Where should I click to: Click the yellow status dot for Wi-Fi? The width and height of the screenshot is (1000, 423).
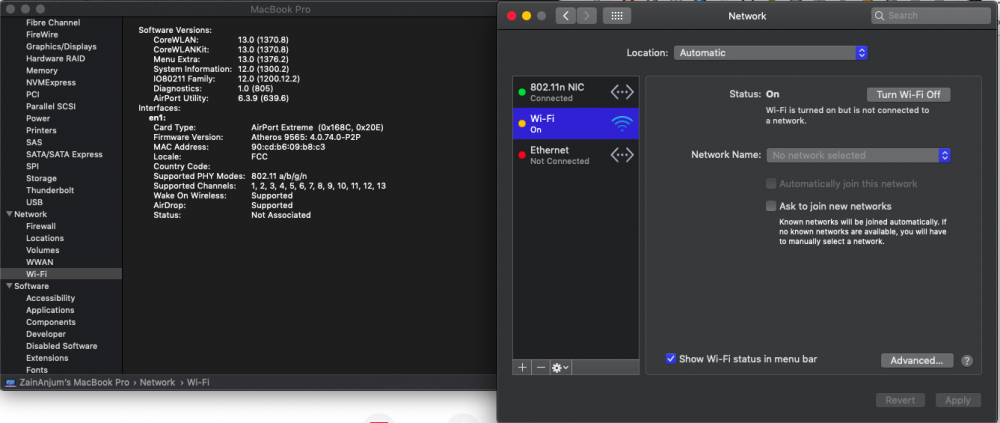(x=522, y=123)
